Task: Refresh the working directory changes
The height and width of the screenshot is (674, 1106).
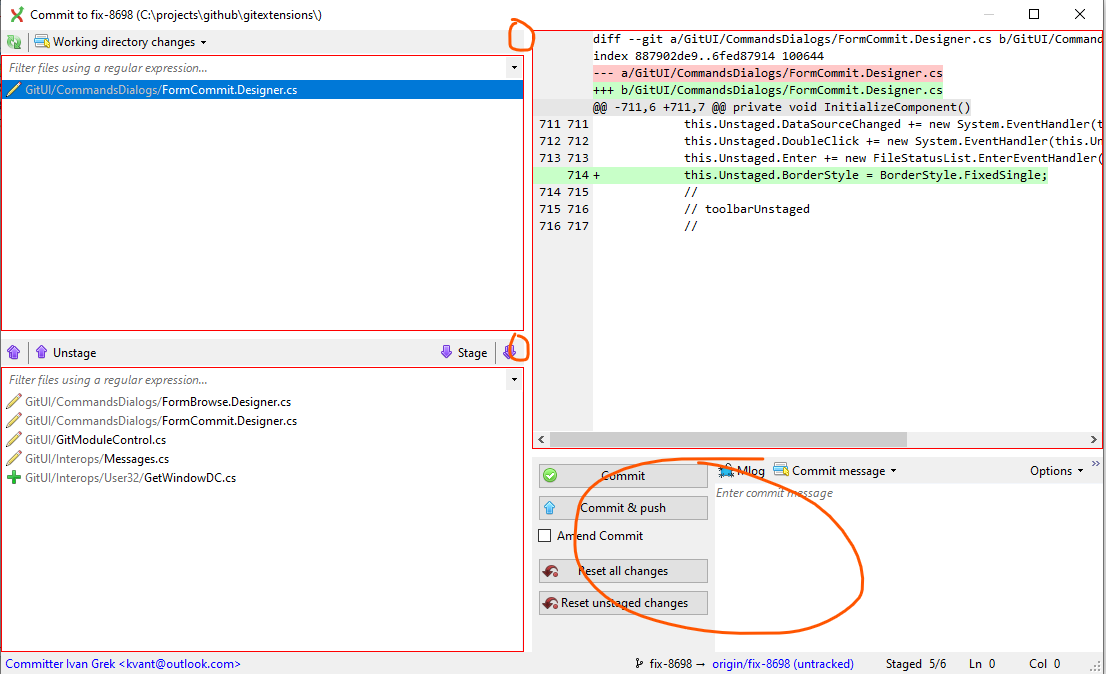Action: pos(13,41)
